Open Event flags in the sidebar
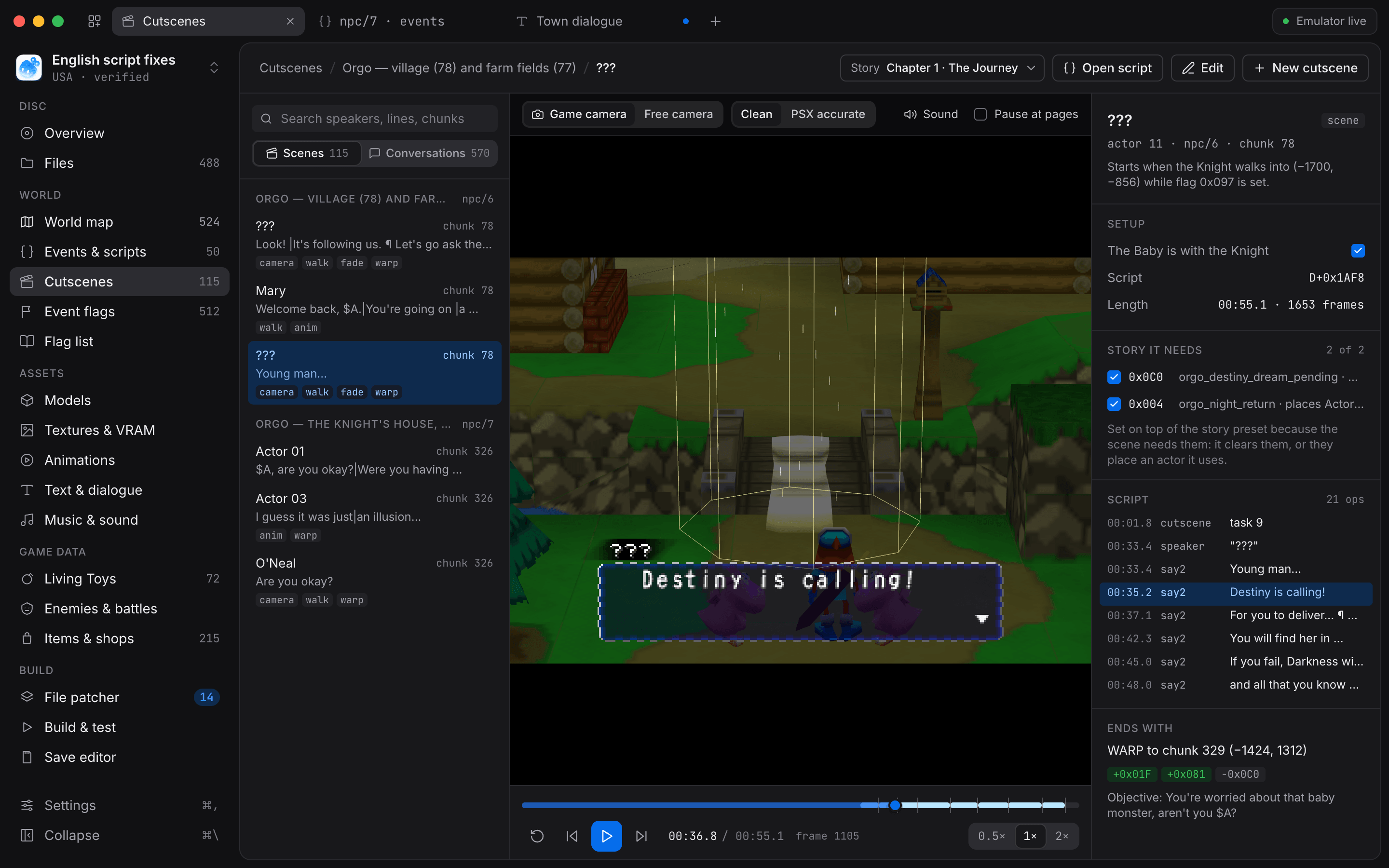The width and height of the screenshot is (1389, 868). pos(120,311)
